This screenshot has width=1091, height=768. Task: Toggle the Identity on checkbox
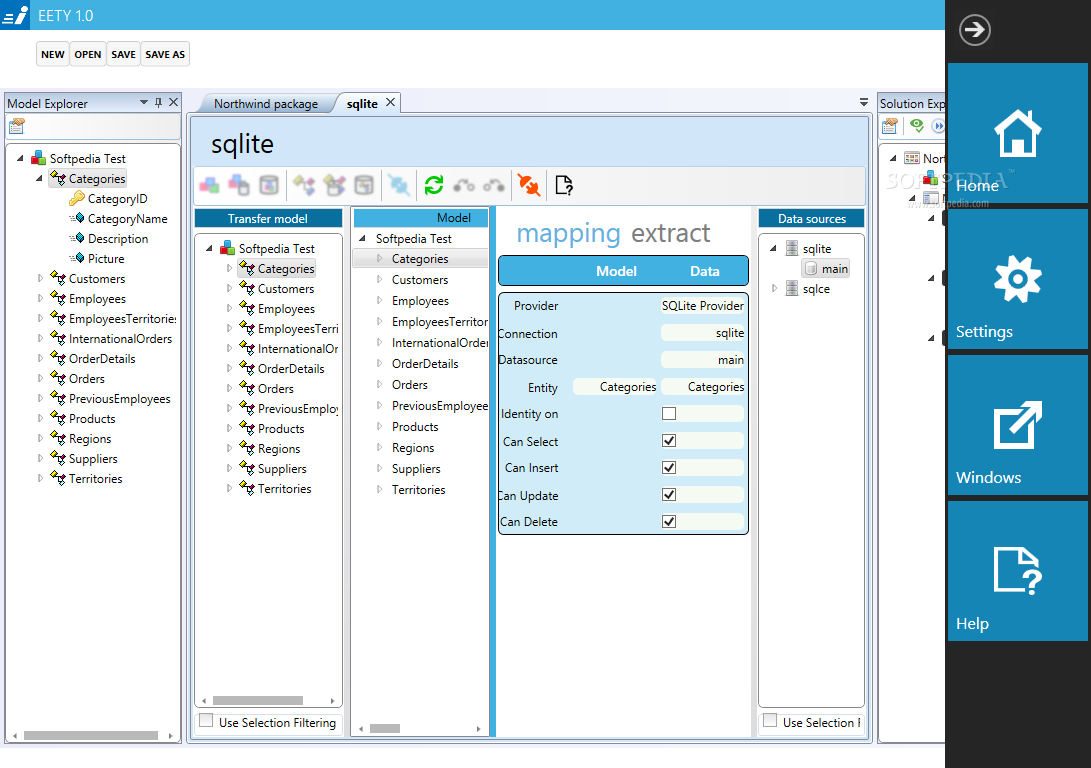coord(669,413)
